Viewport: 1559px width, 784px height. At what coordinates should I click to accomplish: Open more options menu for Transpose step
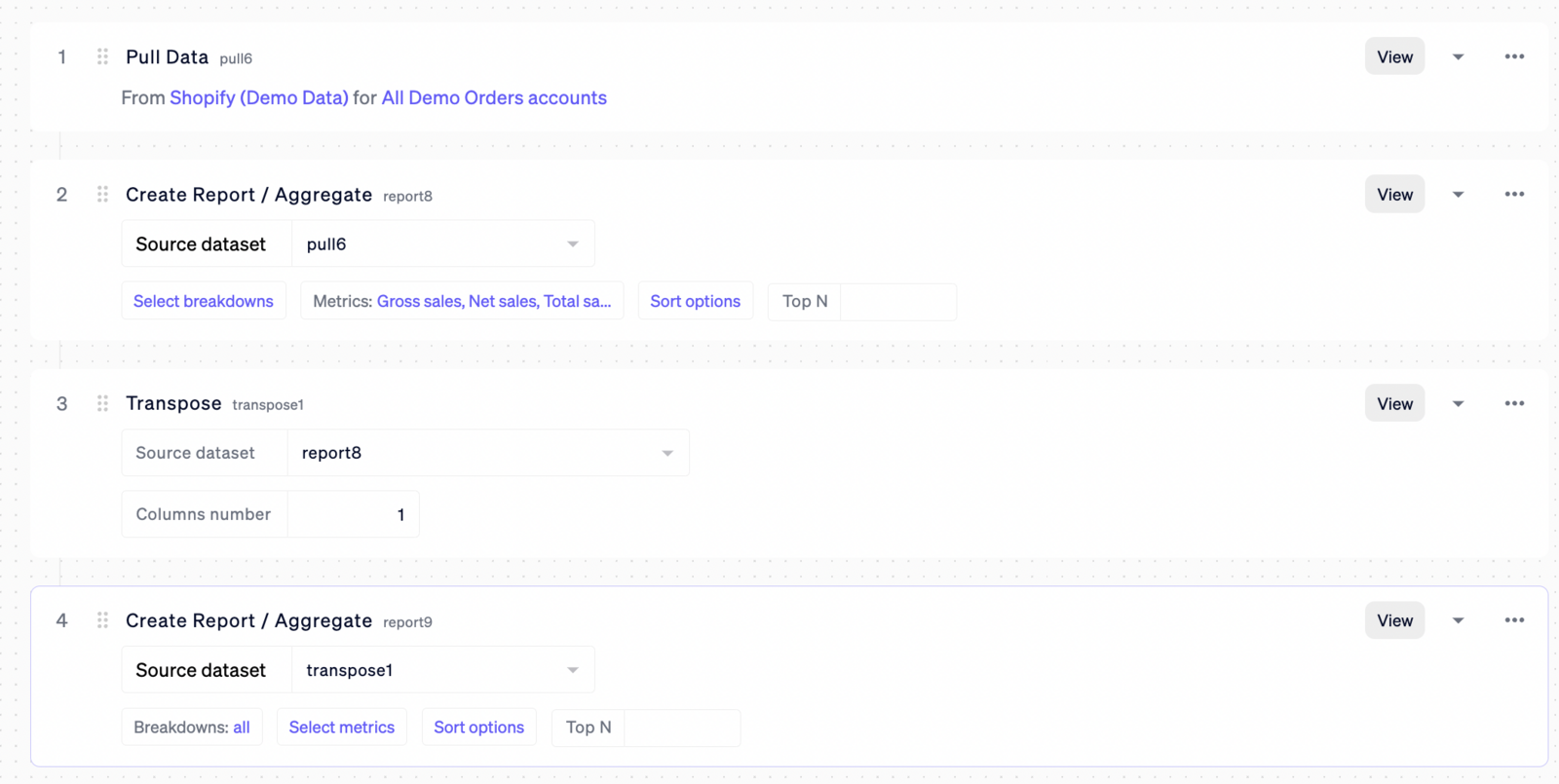click(1514, 403)
